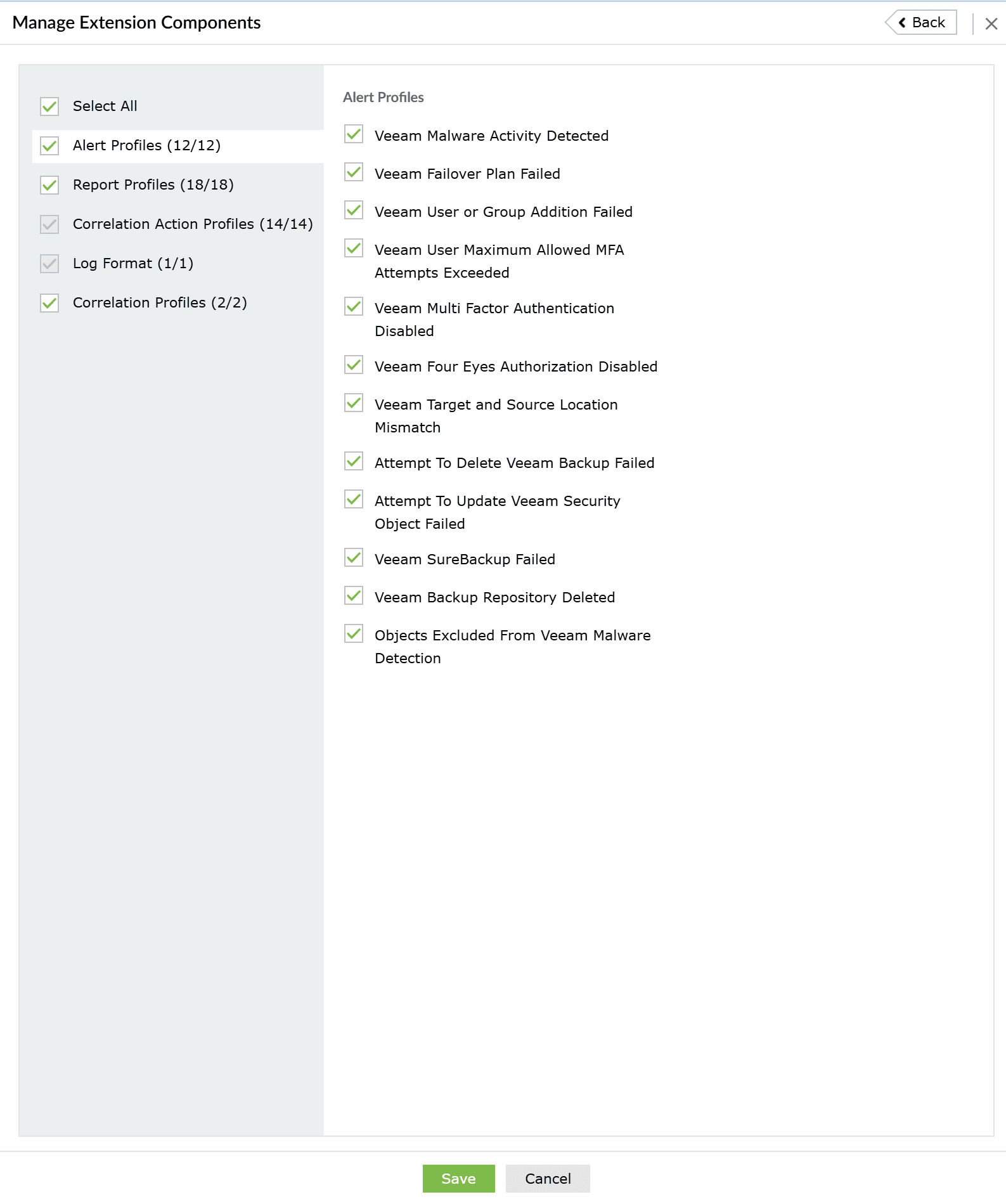Click the Veeam Malware Activity Detected label
This screenshot has width=1006, height=1204.
pos(491,136)
